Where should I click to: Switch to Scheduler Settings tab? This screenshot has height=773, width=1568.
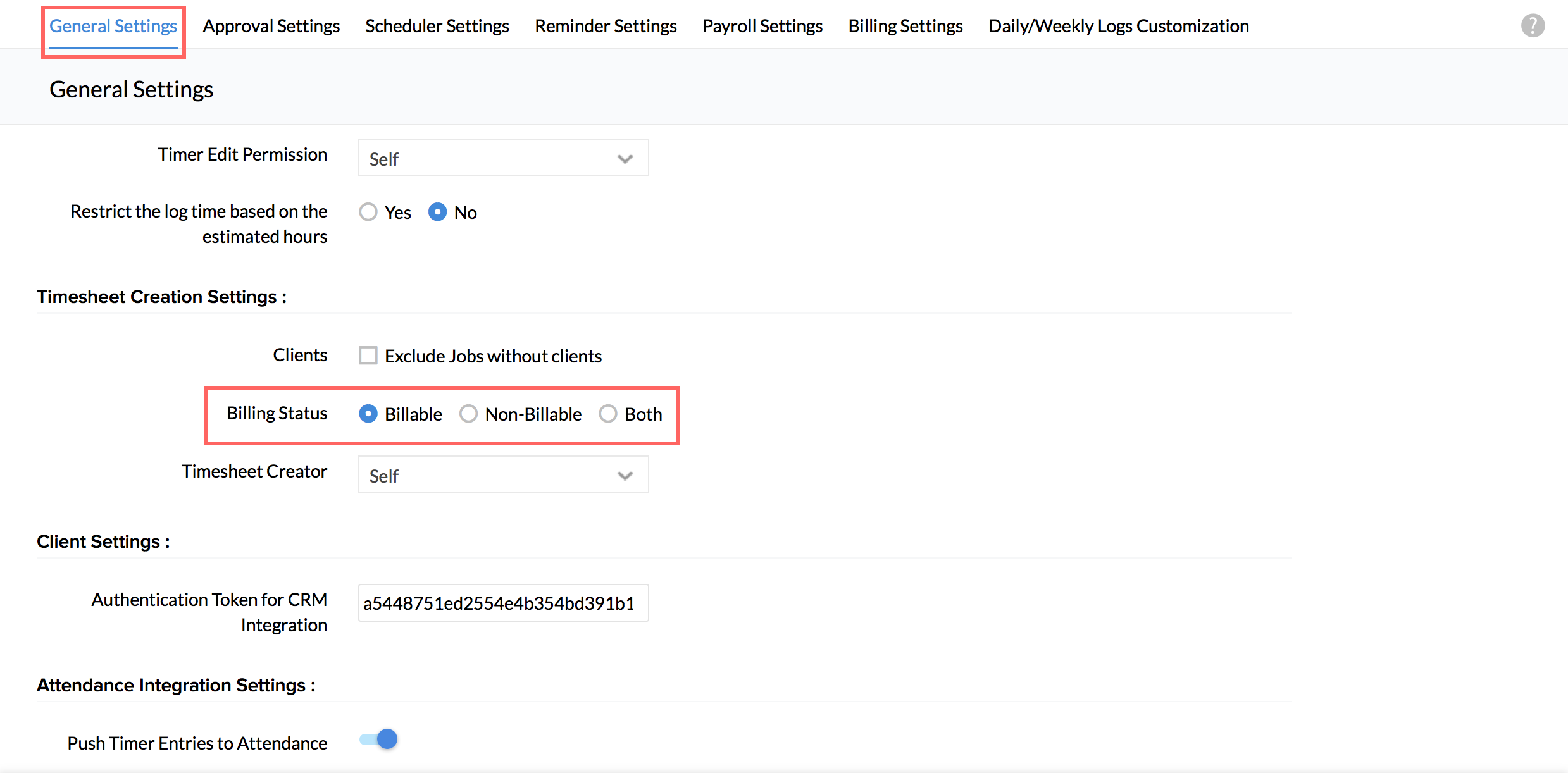(437, 26)
